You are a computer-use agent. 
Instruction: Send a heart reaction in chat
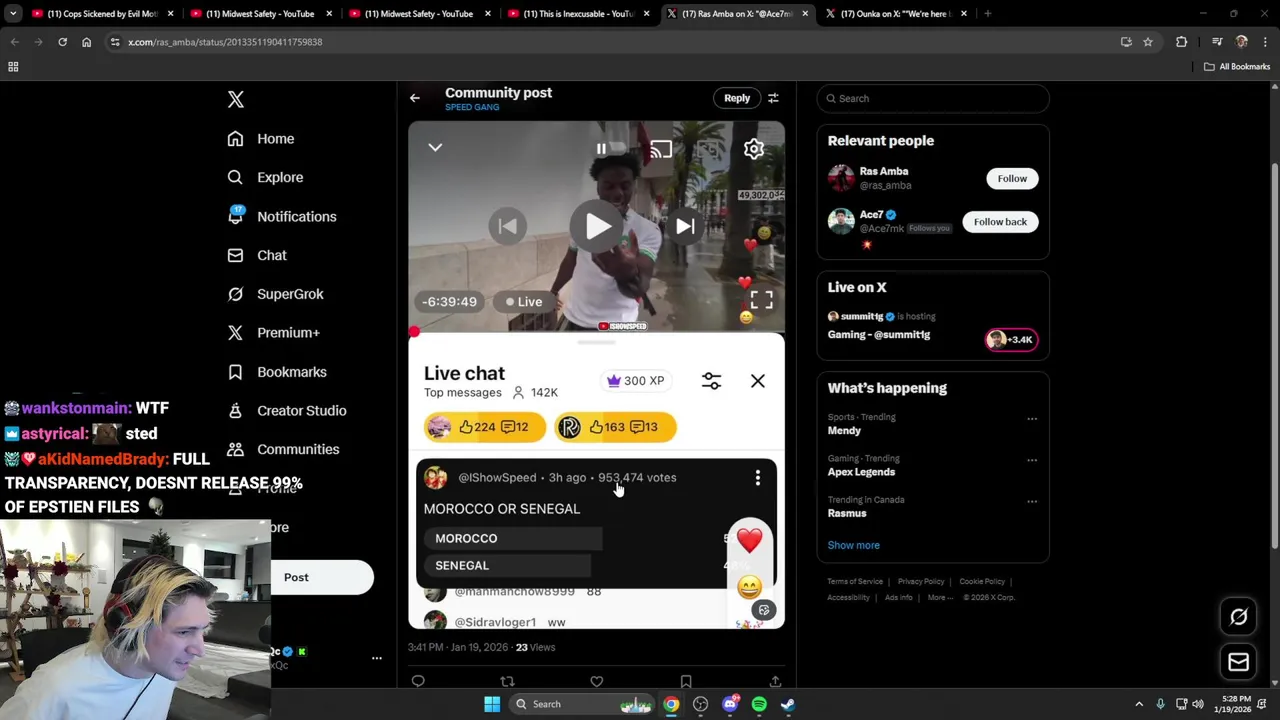(749, 540)
